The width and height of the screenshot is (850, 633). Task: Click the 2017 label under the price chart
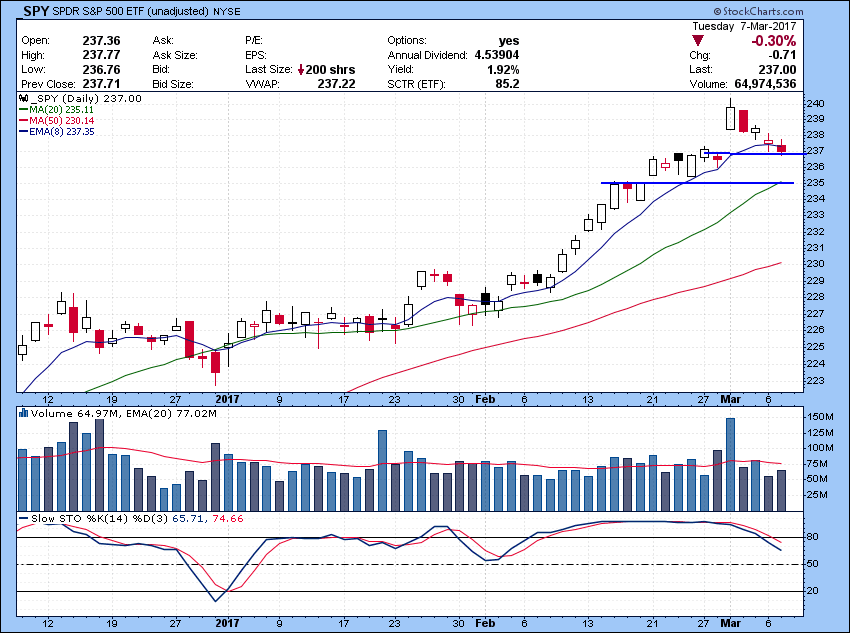pyautogui.click(x=227, y=399)
